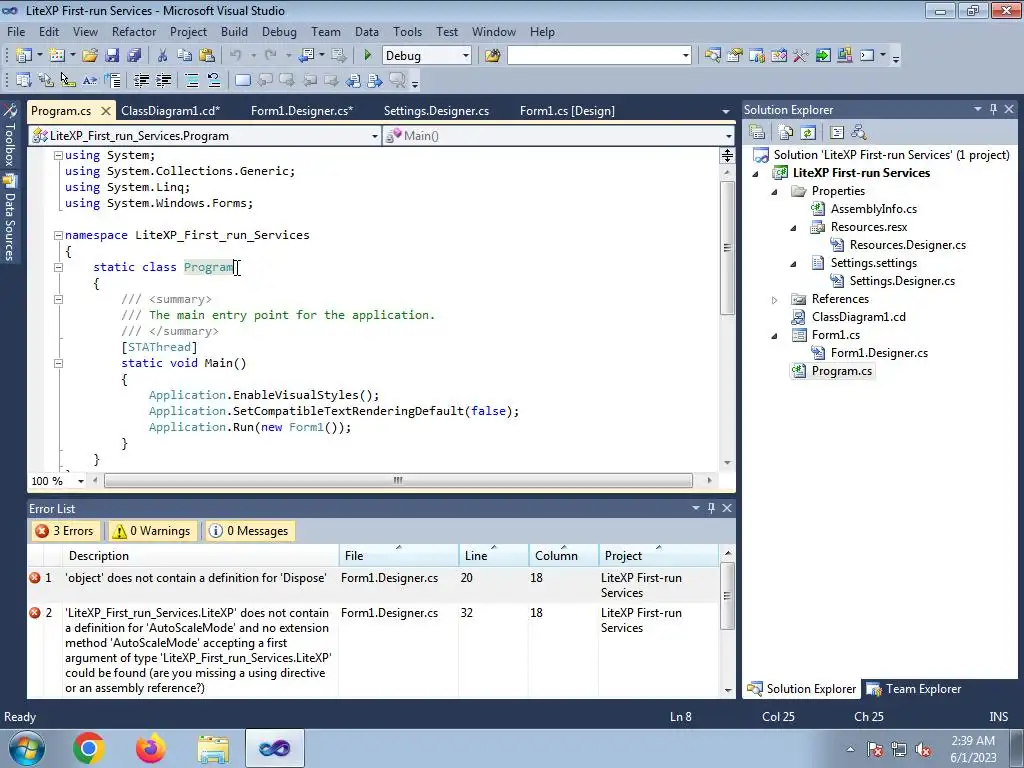Viewport: 1024px width, 768px height.
Task: Expand the References tree node
Action: [775, 300]
